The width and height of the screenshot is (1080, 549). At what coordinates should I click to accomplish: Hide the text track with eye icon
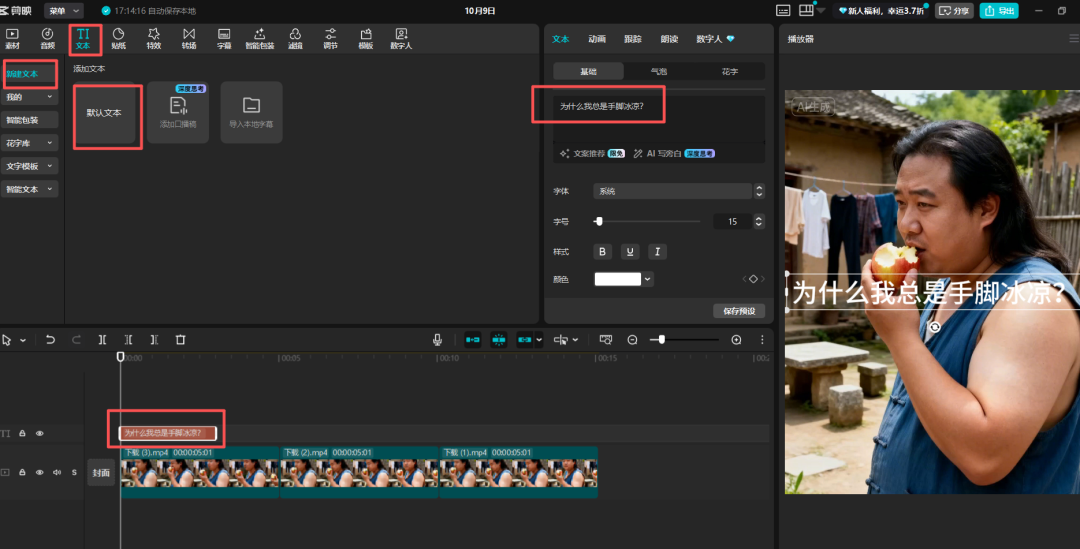click(40, 433)
